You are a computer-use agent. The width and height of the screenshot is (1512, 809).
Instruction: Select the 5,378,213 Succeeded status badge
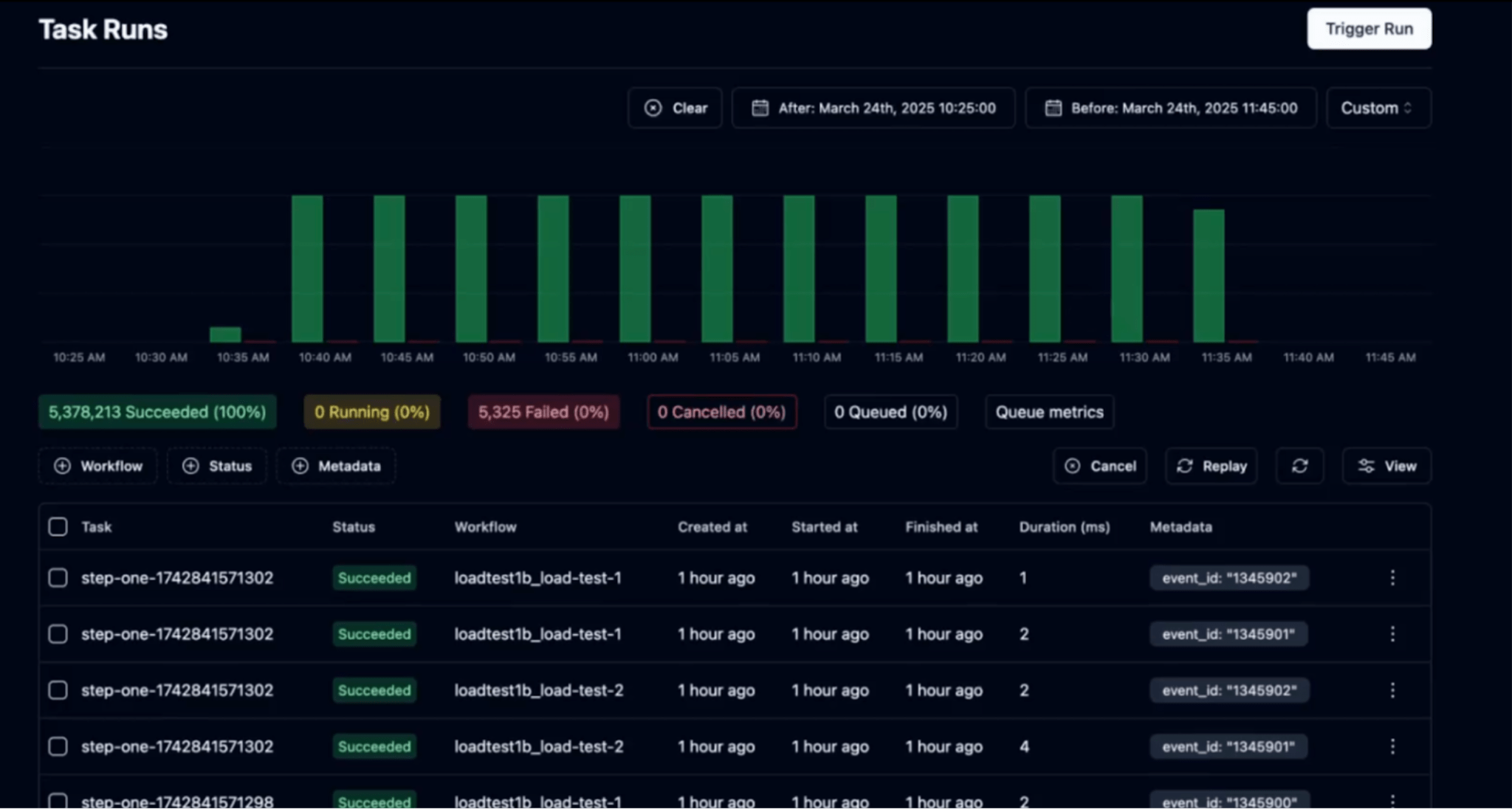157,412
